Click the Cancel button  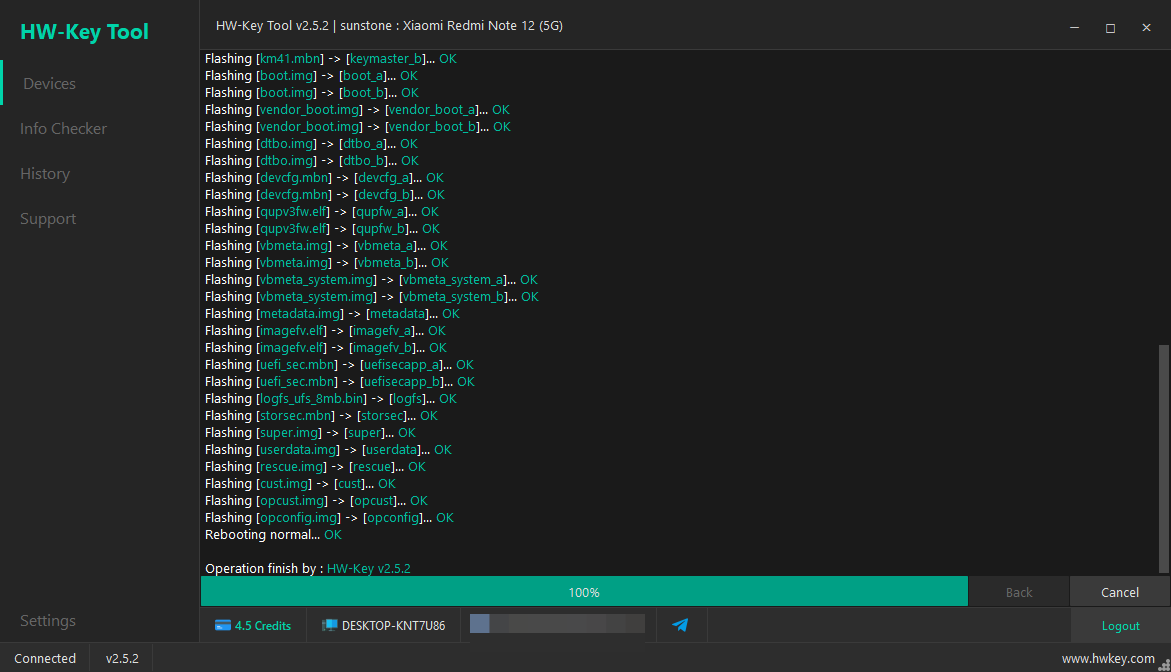(x=1119, y=592)
